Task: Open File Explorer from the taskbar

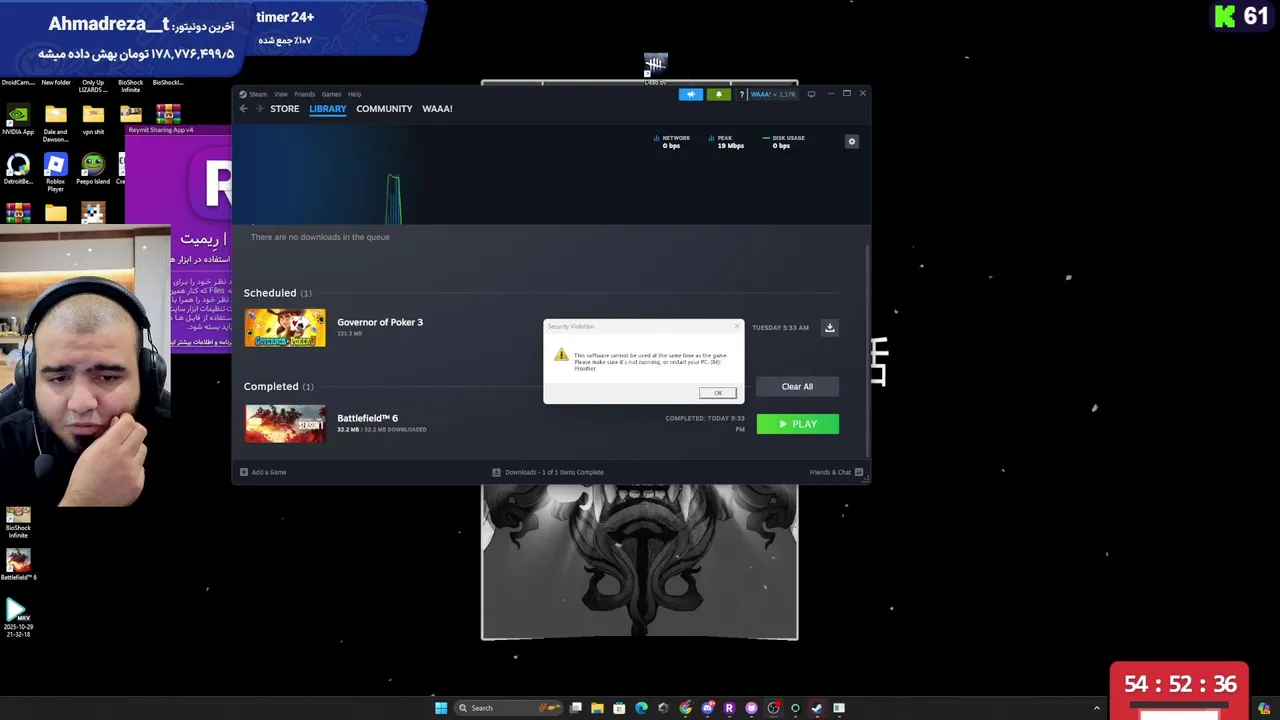Action: [x=597, y=708]
